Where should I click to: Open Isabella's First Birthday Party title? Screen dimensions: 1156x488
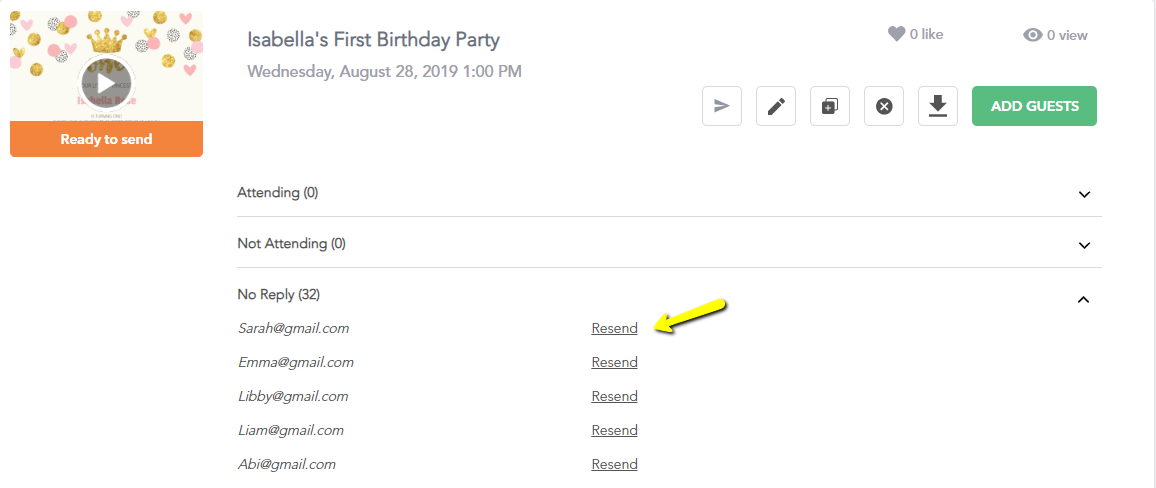[374, 39]
